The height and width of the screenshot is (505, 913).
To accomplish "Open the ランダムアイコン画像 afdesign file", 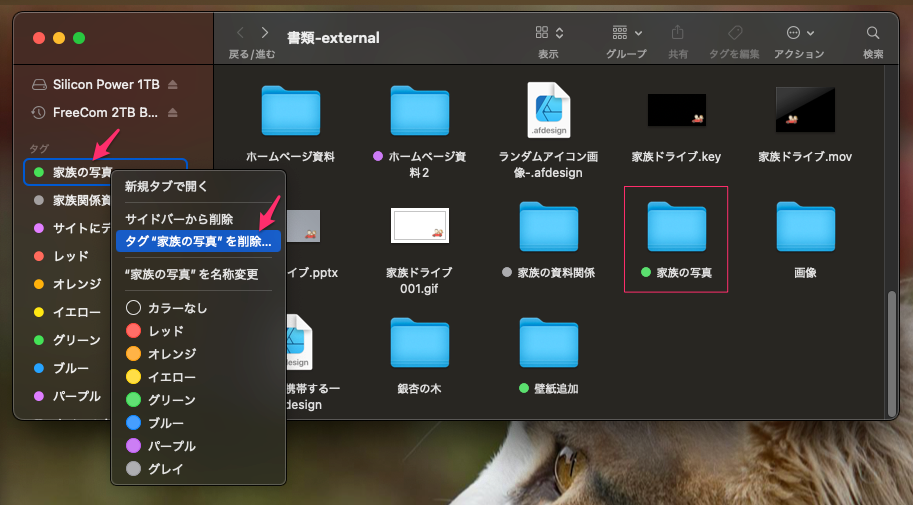I will coord(548,110).
